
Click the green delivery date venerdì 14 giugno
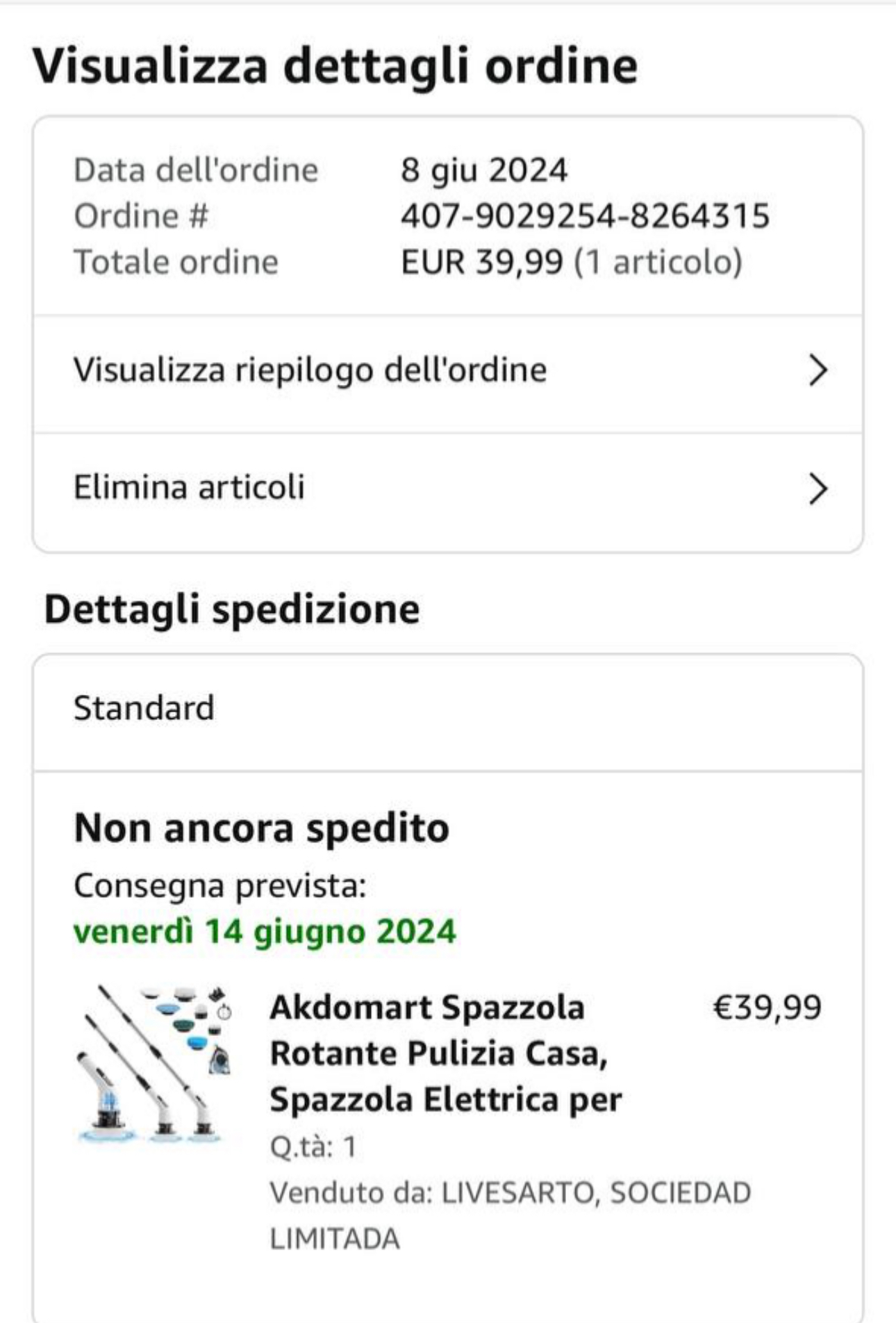[x=265, y=931]
